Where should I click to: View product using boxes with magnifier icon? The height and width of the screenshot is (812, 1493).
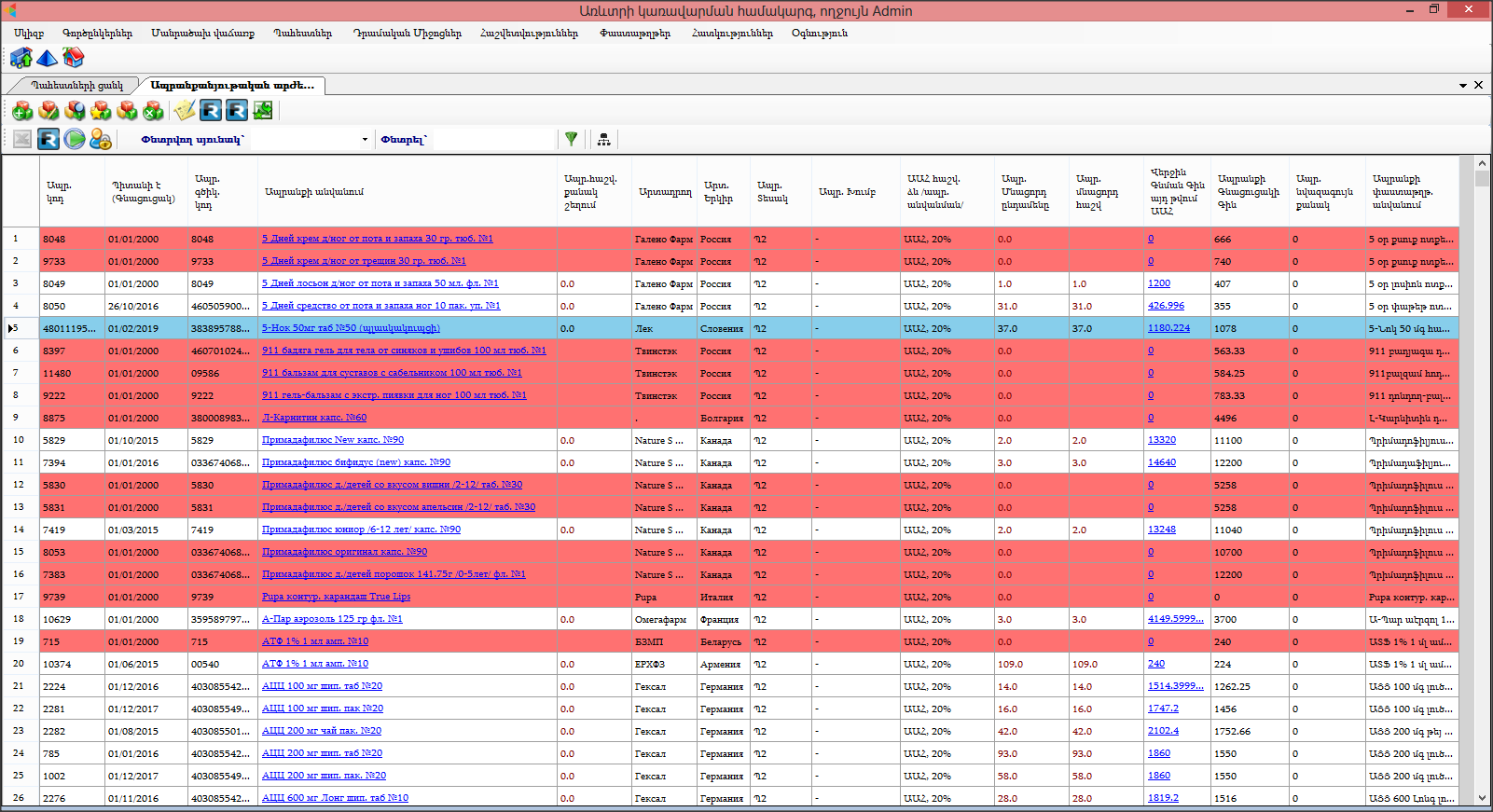(x=75, y=111)
